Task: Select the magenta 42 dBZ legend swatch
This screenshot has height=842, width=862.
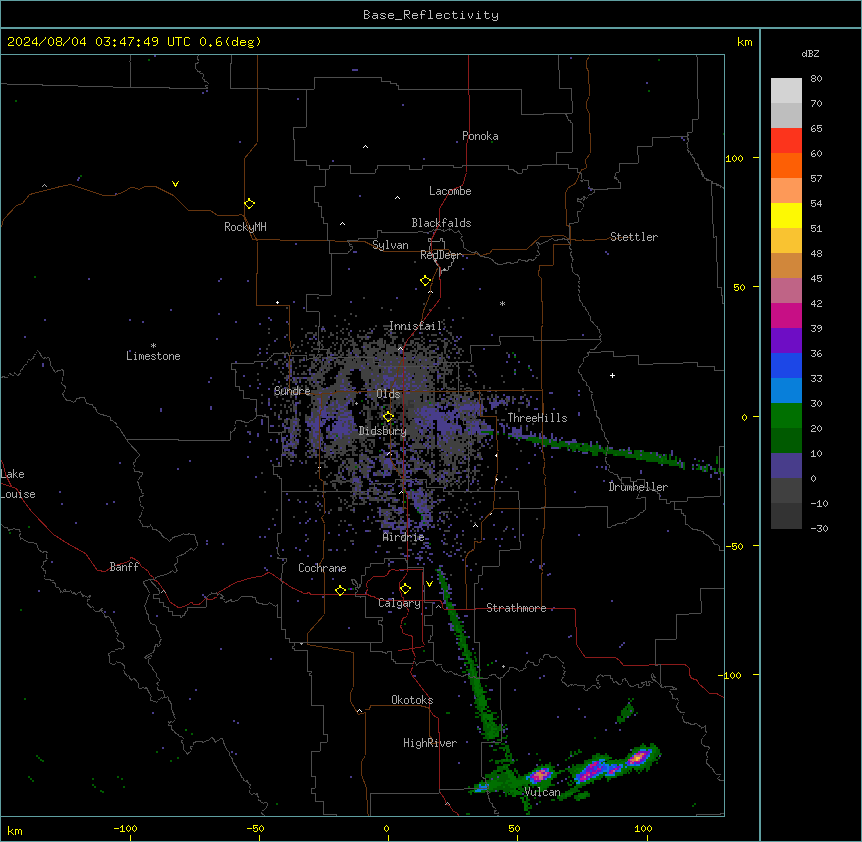Action: (786, 315)
